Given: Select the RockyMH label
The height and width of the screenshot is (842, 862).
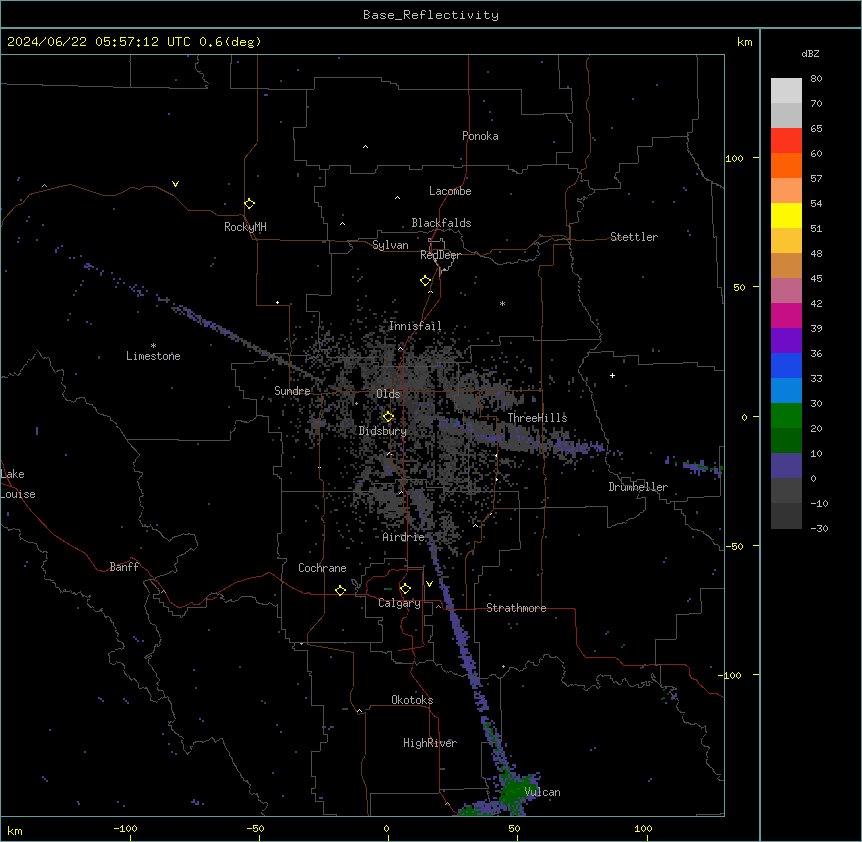Looking at the screenshot, I should tap(245, 227).
